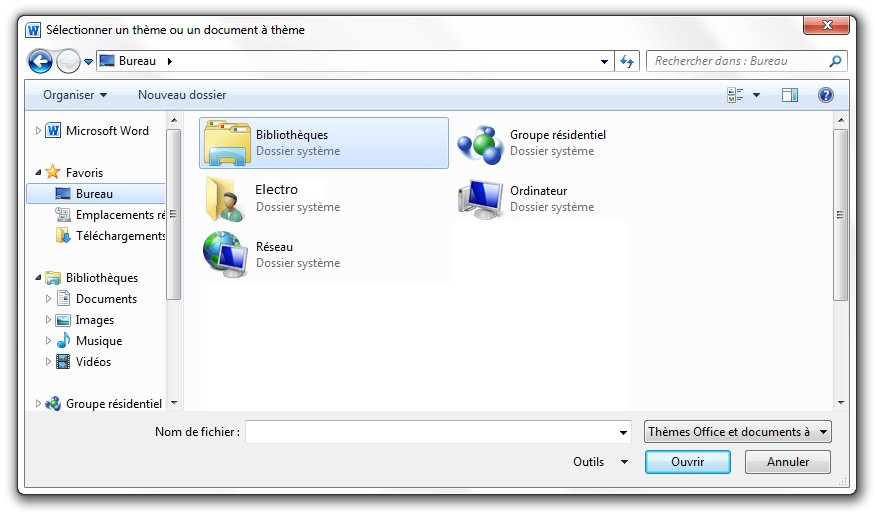Collapse the Favoris tree node
875x513 pixels.
point(38,172)
